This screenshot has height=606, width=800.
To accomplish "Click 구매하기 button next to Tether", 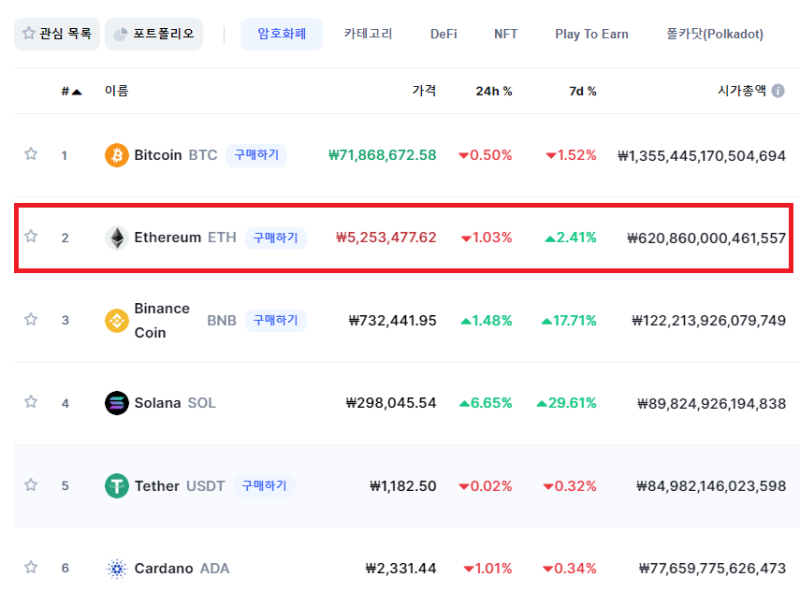I will pos(264,486).
